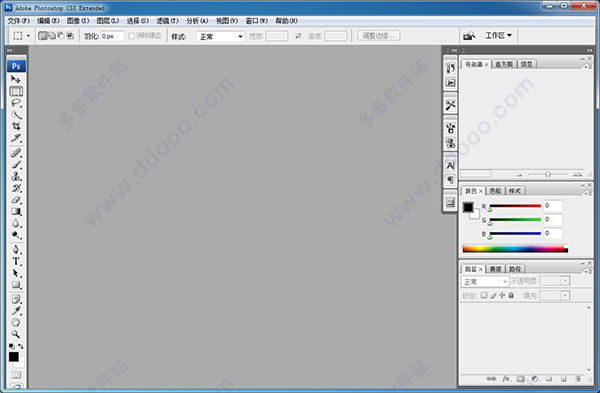Screen dimensions: 600x393
Task: Toggle lock position in Layers panel
Action: [x=502, y=295]
